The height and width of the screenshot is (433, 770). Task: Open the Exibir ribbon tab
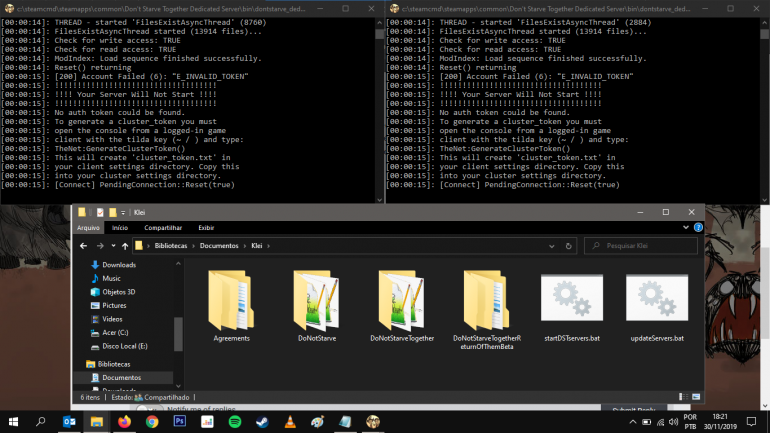coord(206,228)
